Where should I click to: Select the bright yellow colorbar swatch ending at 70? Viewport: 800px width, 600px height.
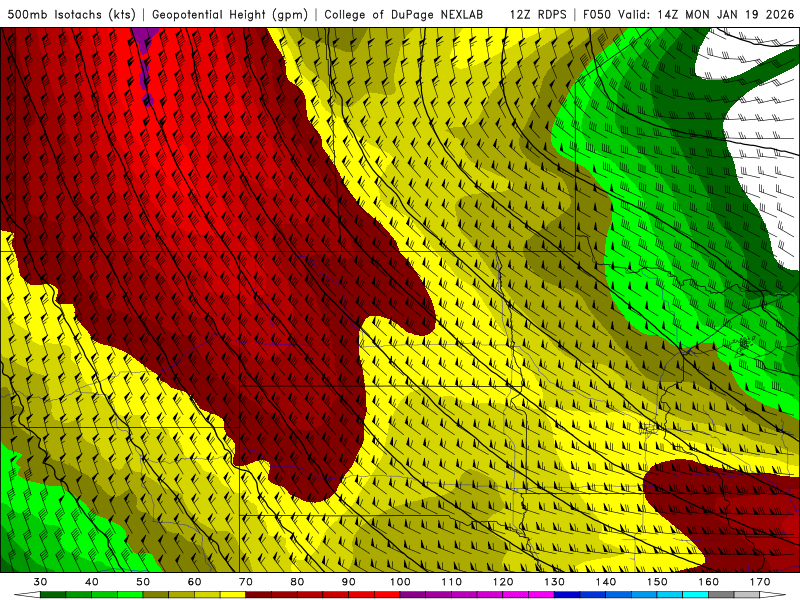pyautogui.click(x=233, y=595)
